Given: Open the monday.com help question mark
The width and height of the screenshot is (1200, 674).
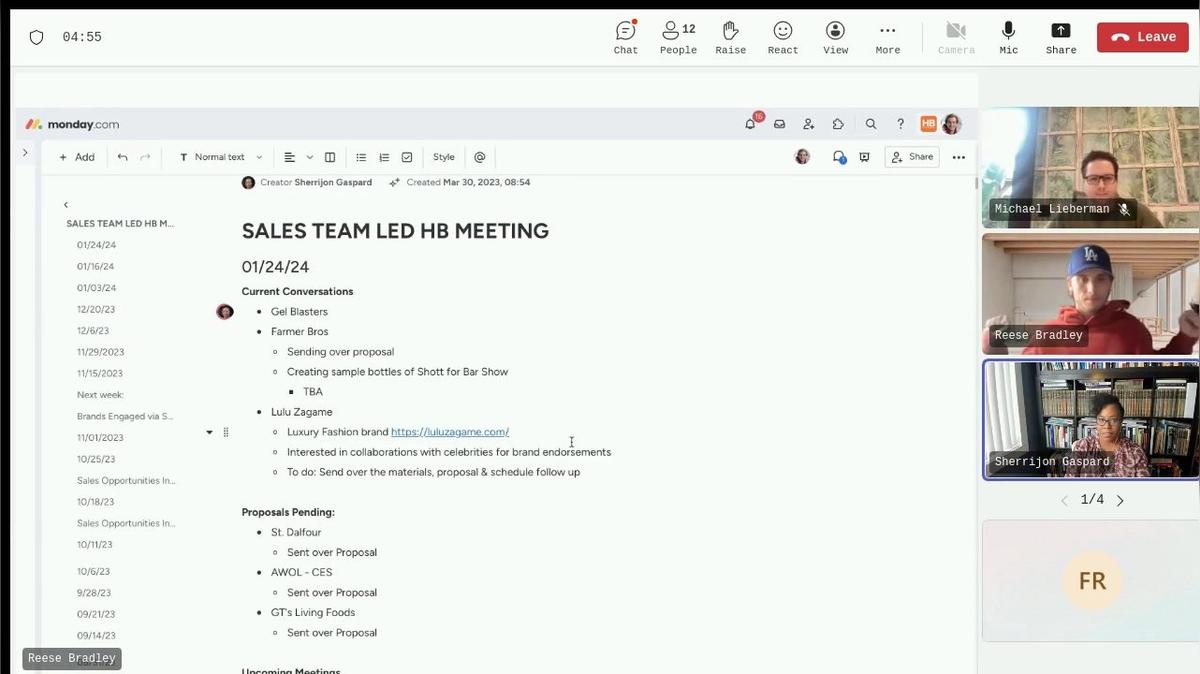Looking at the screenshot, I should (x=900, y=124).
